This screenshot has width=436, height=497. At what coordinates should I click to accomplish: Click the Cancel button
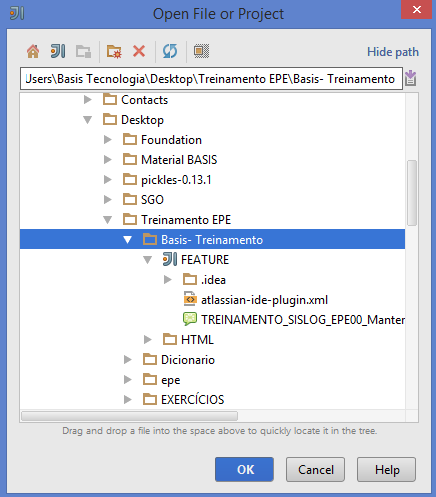(315, 469)
